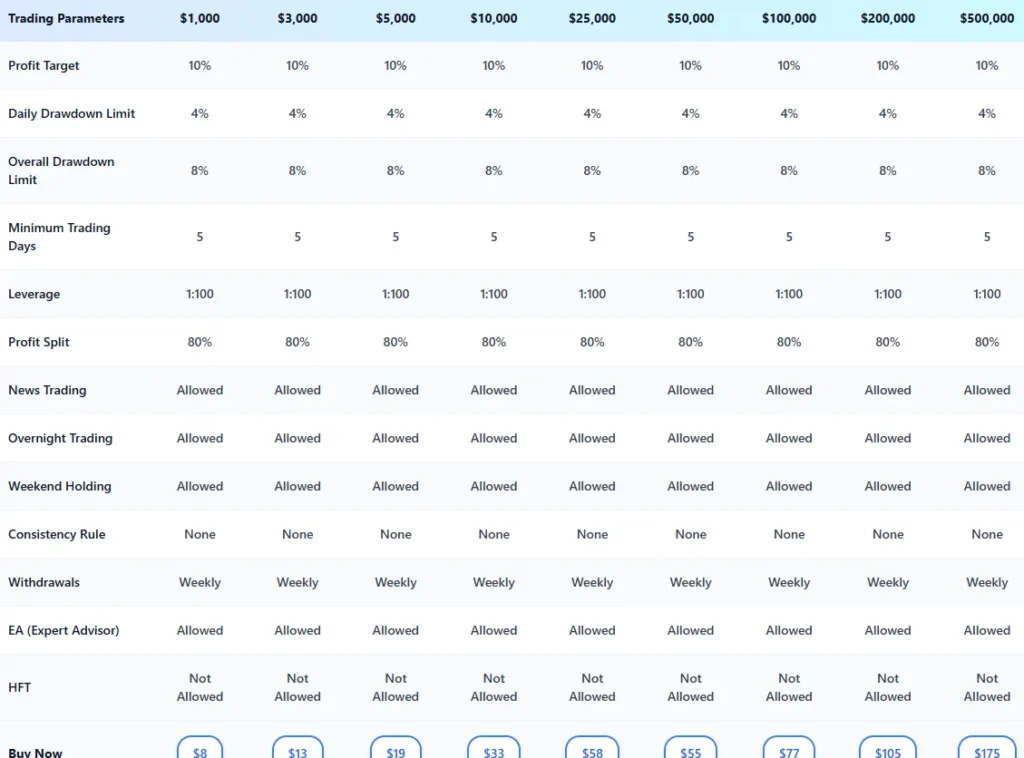Screen dimensions: 1024x758
Task: Select the EA (Expert Advisor) label
Action: [x=64, y=631]
